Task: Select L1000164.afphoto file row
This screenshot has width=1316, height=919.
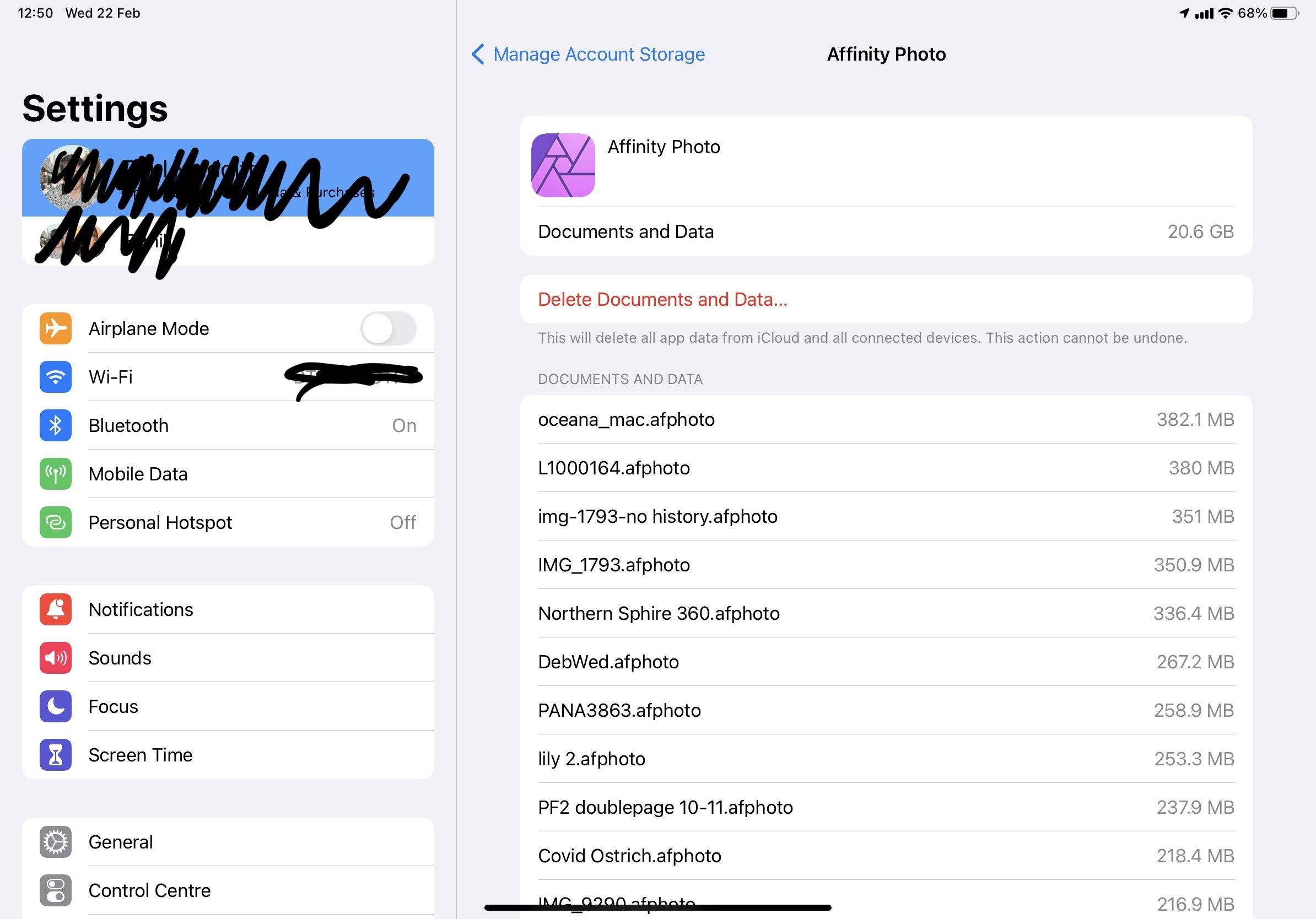Action: [x=886, y=468]
